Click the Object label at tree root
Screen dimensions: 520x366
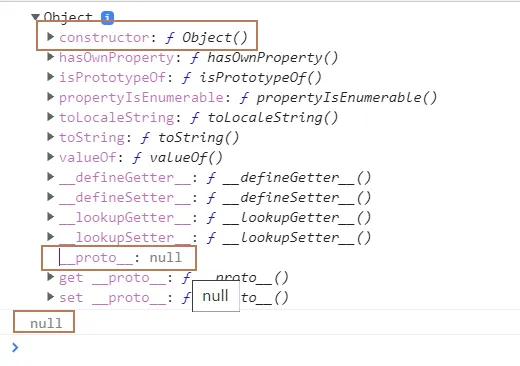point(68,17)
